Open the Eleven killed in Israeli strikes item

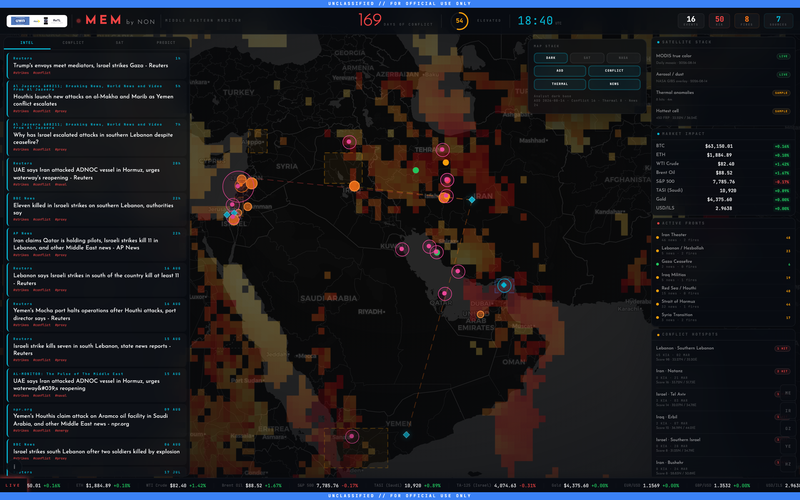click(x=97, y=209)
